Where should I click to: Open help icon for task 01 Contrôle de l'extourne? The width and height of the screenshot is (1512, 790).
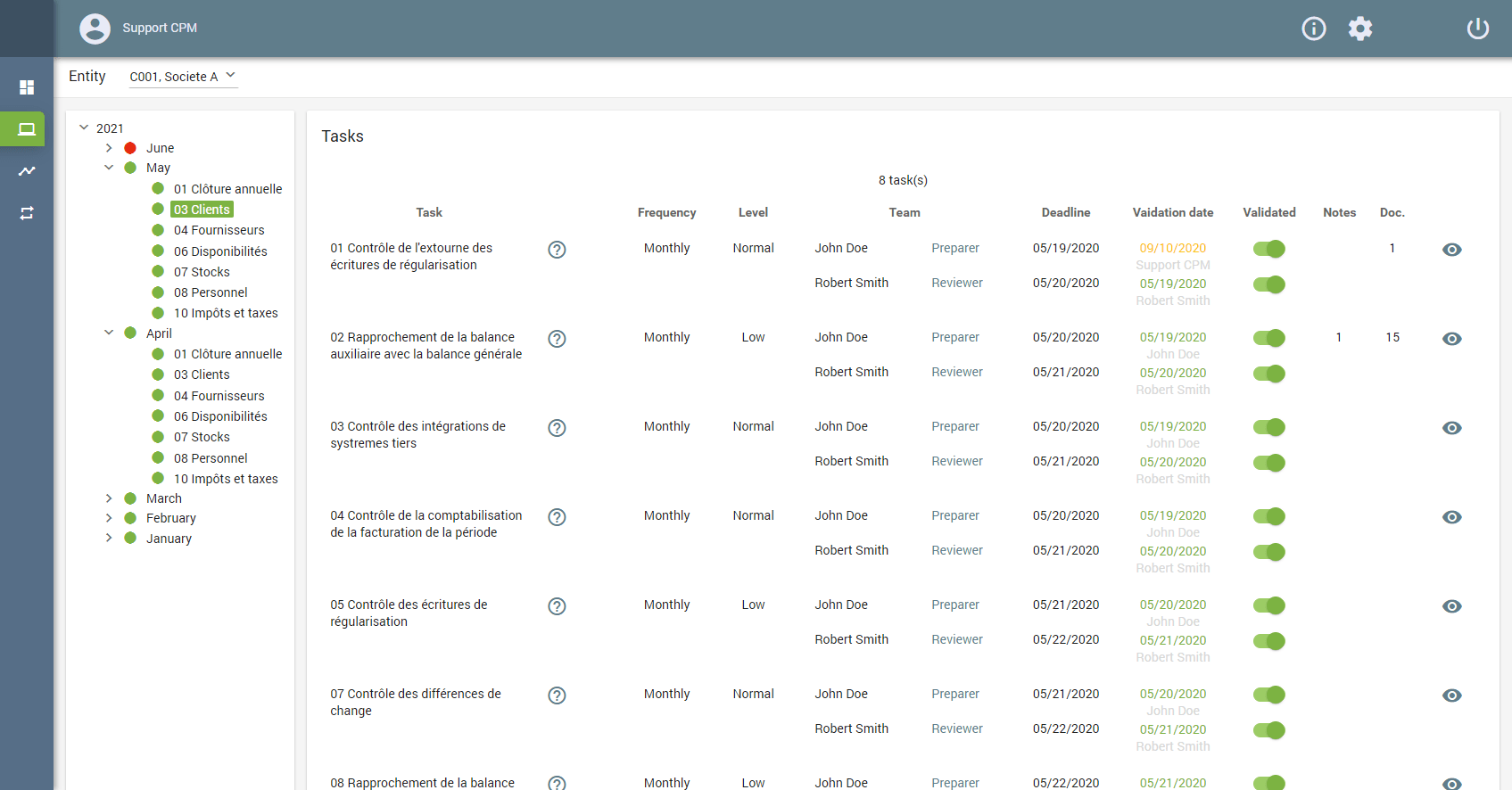pyautogui.click(x=557, y=250)
